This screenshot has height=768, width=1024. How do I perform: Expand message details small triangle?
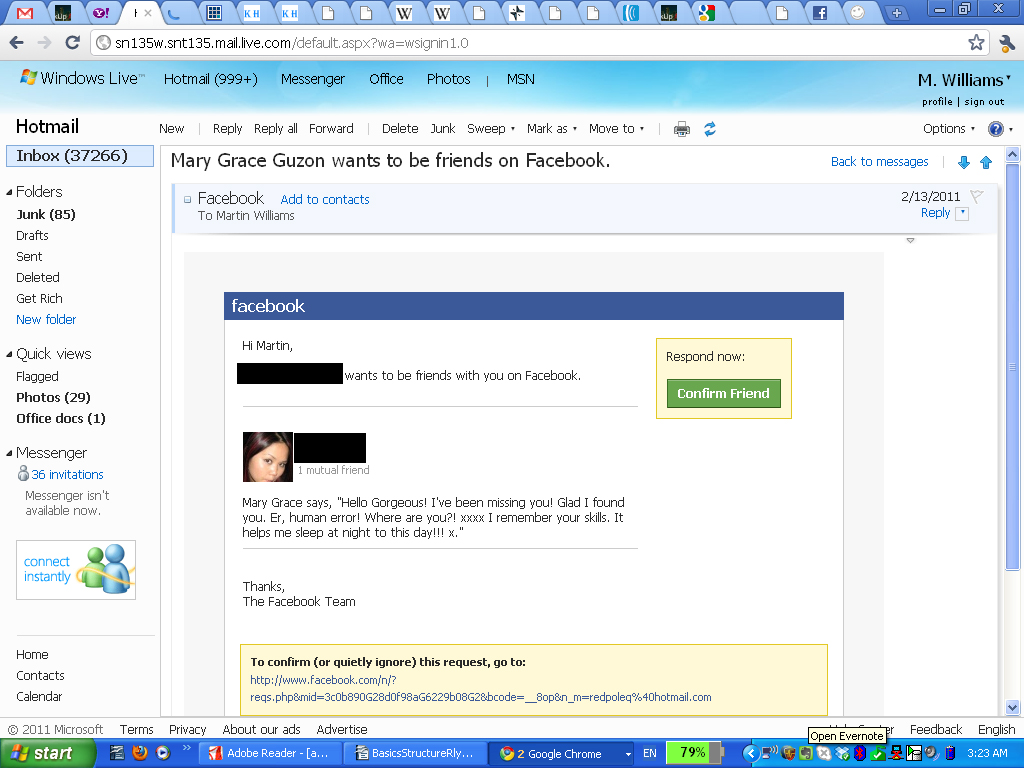click(x=910, y=240)
